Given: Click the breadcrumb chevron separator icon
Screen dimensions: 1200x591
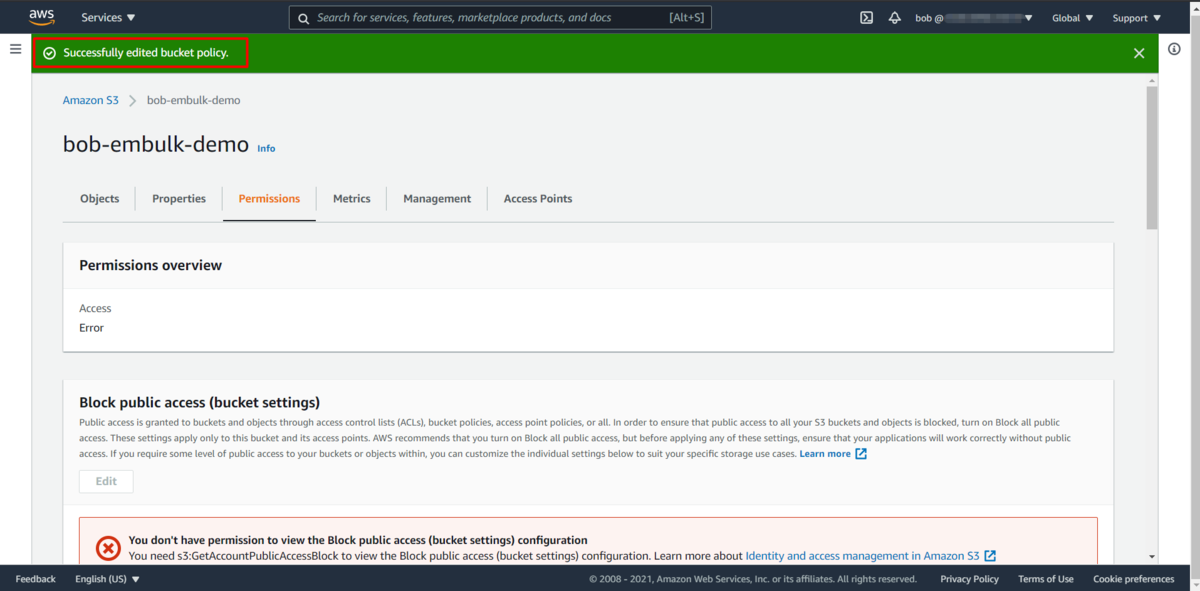Looking at the screenshot, I should 133,100.
